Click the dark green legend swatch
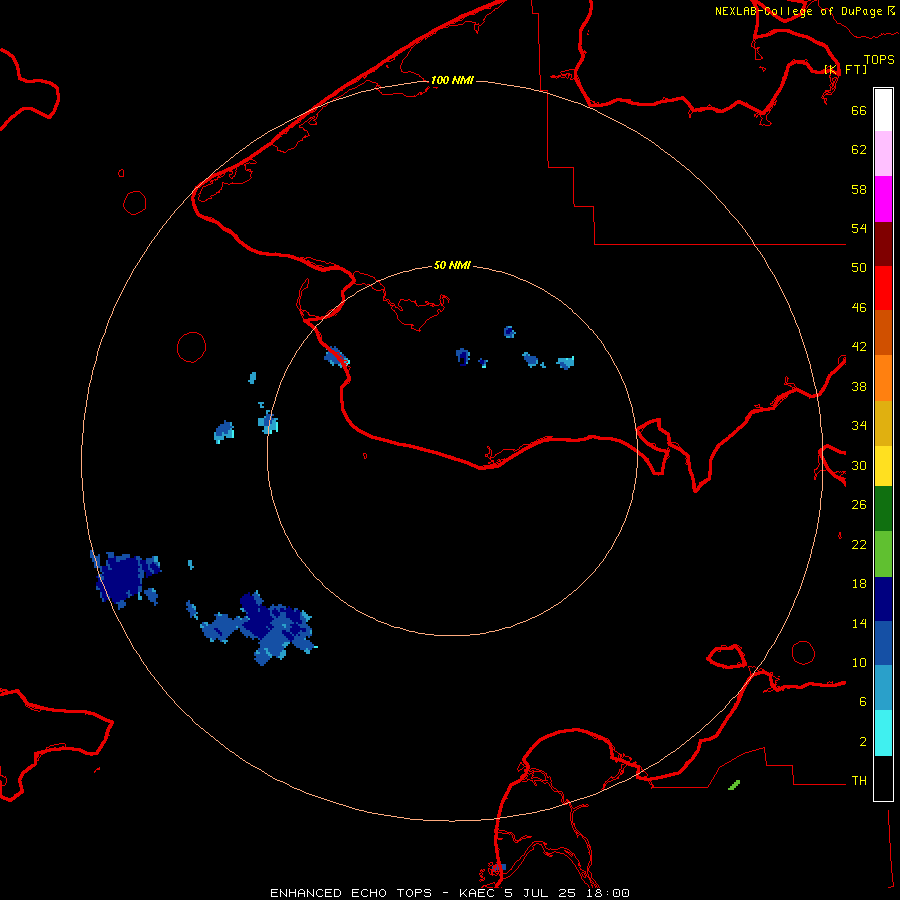Screen dimensions: 900x900 pyautogui.click(x=883, y=509)
